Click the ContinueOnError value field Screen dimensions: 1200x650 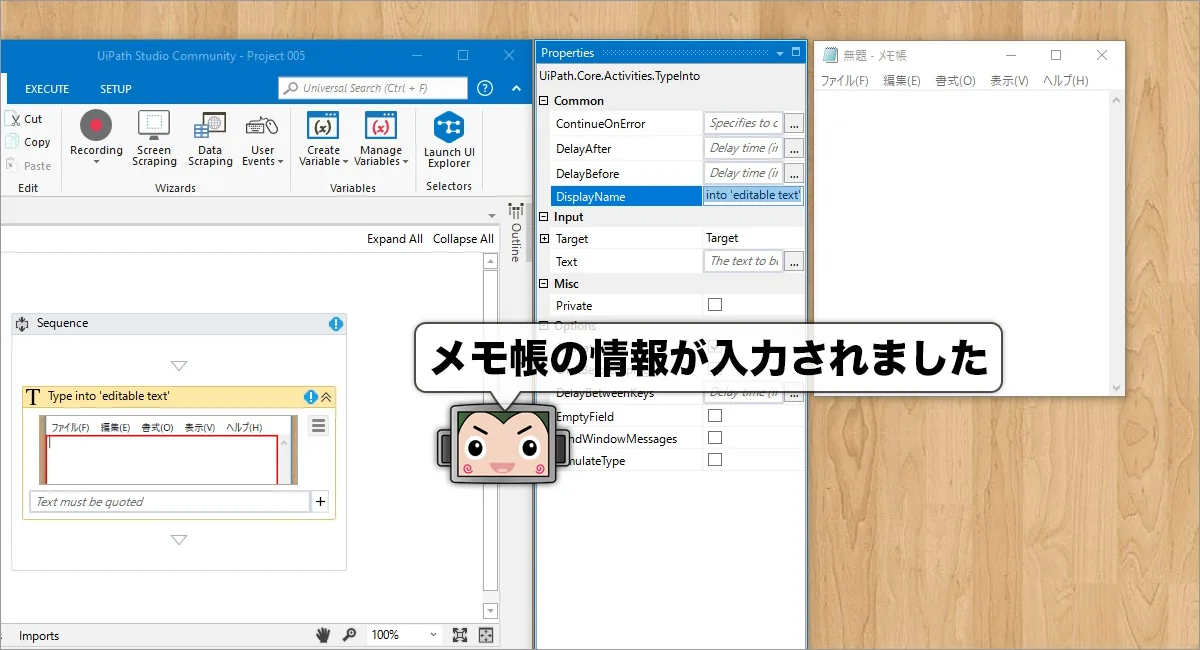743,124
